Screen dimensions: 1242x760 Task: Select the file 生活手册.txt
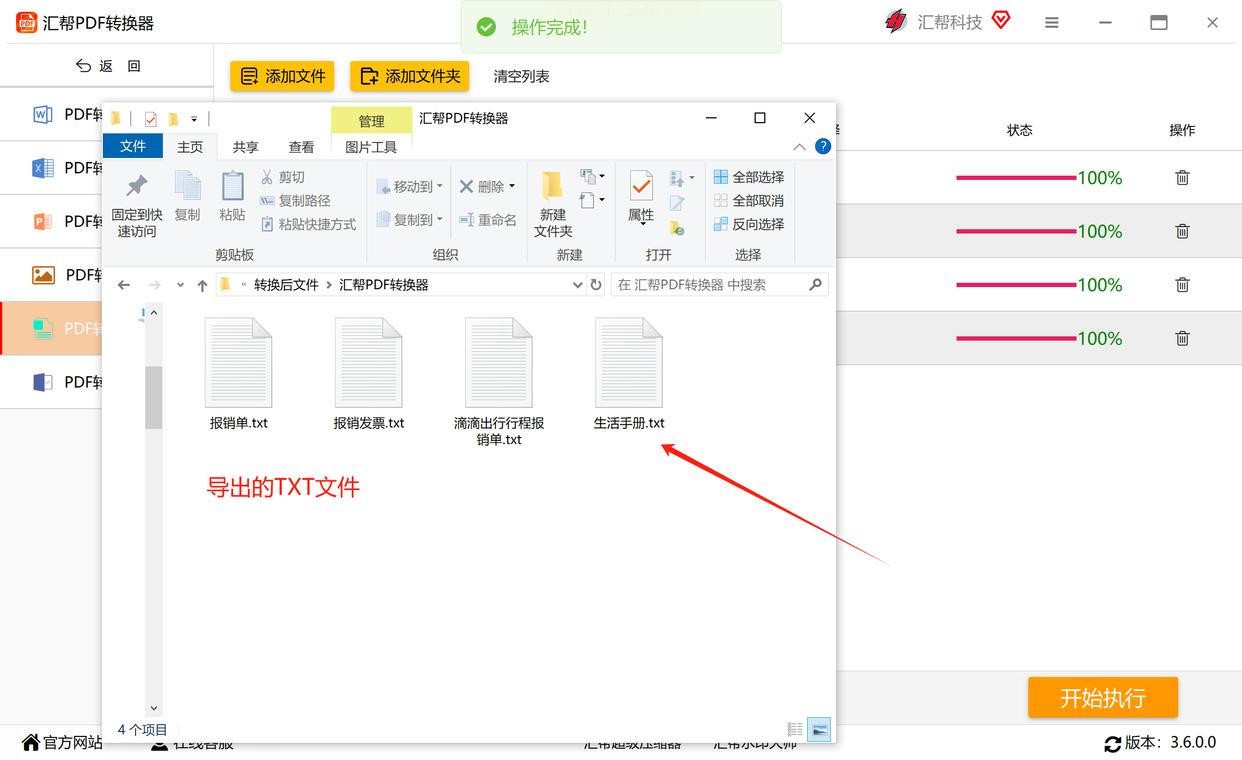point(629,374)
